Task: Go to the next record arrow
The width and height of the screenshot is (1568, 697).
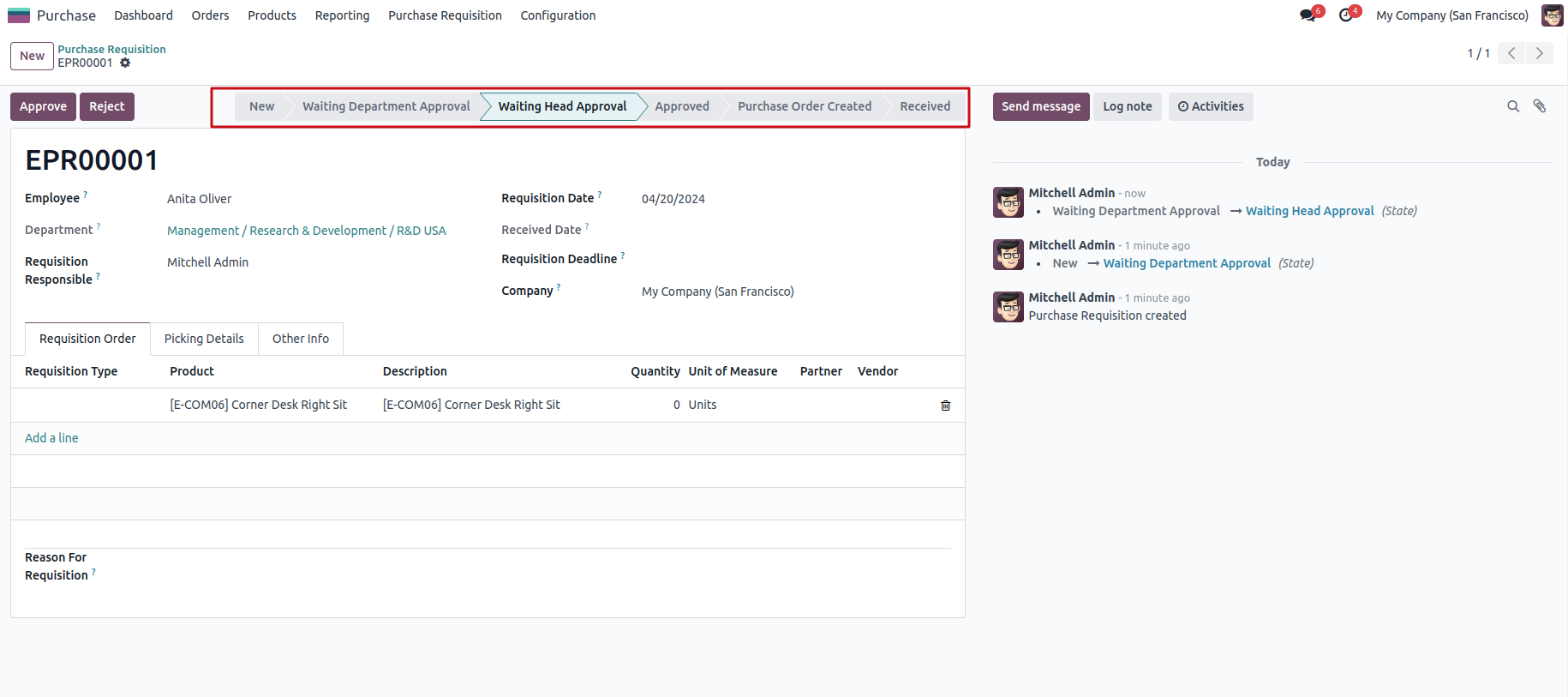Action: click(1540, 53)
